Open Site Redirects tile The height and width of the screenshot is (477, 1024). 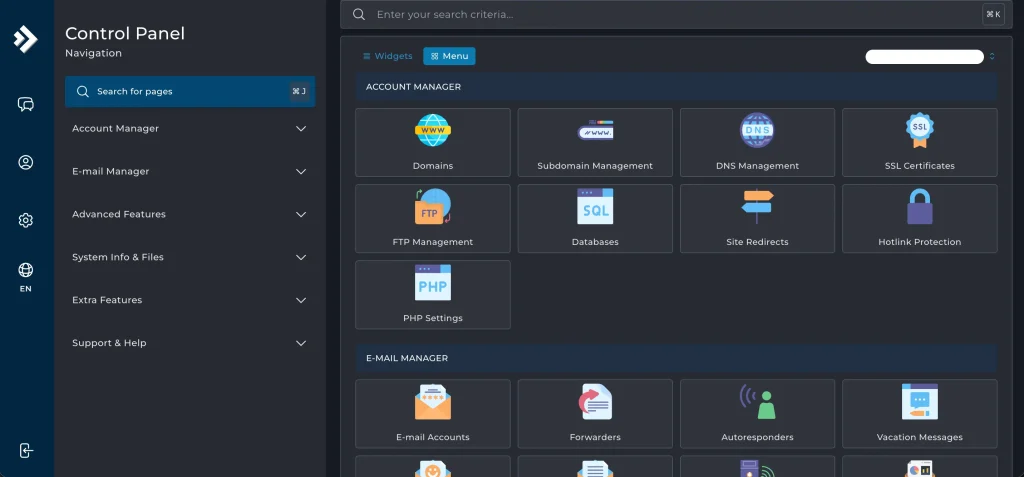757,218
